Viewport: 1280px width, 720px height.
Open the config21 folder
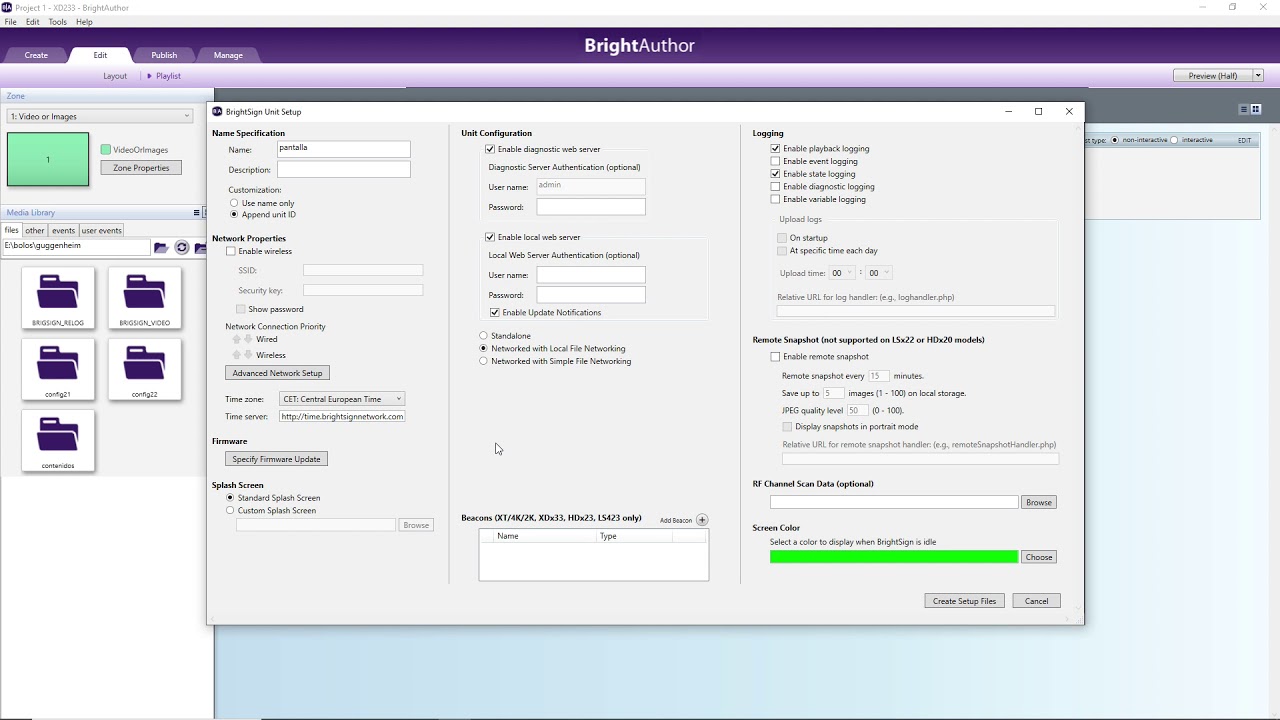58,369
